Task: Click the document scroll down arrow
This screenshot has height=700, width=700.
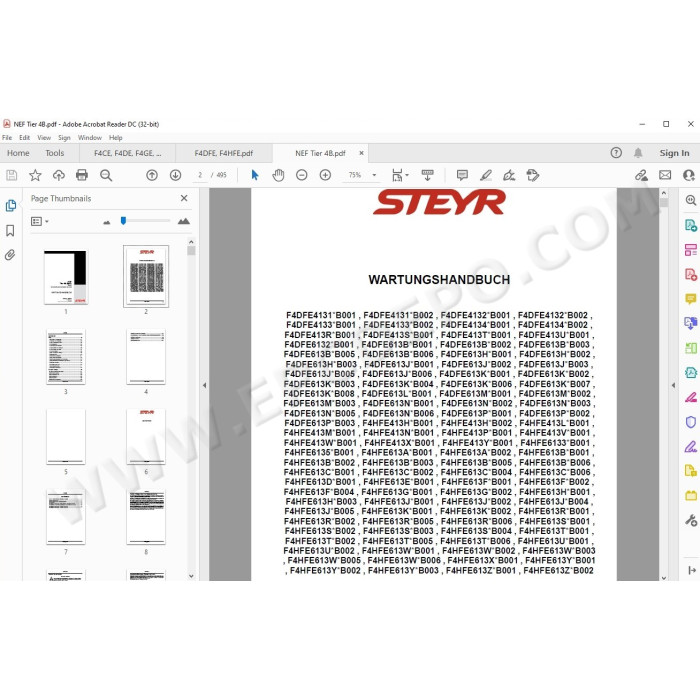Action: pos(664,577)
